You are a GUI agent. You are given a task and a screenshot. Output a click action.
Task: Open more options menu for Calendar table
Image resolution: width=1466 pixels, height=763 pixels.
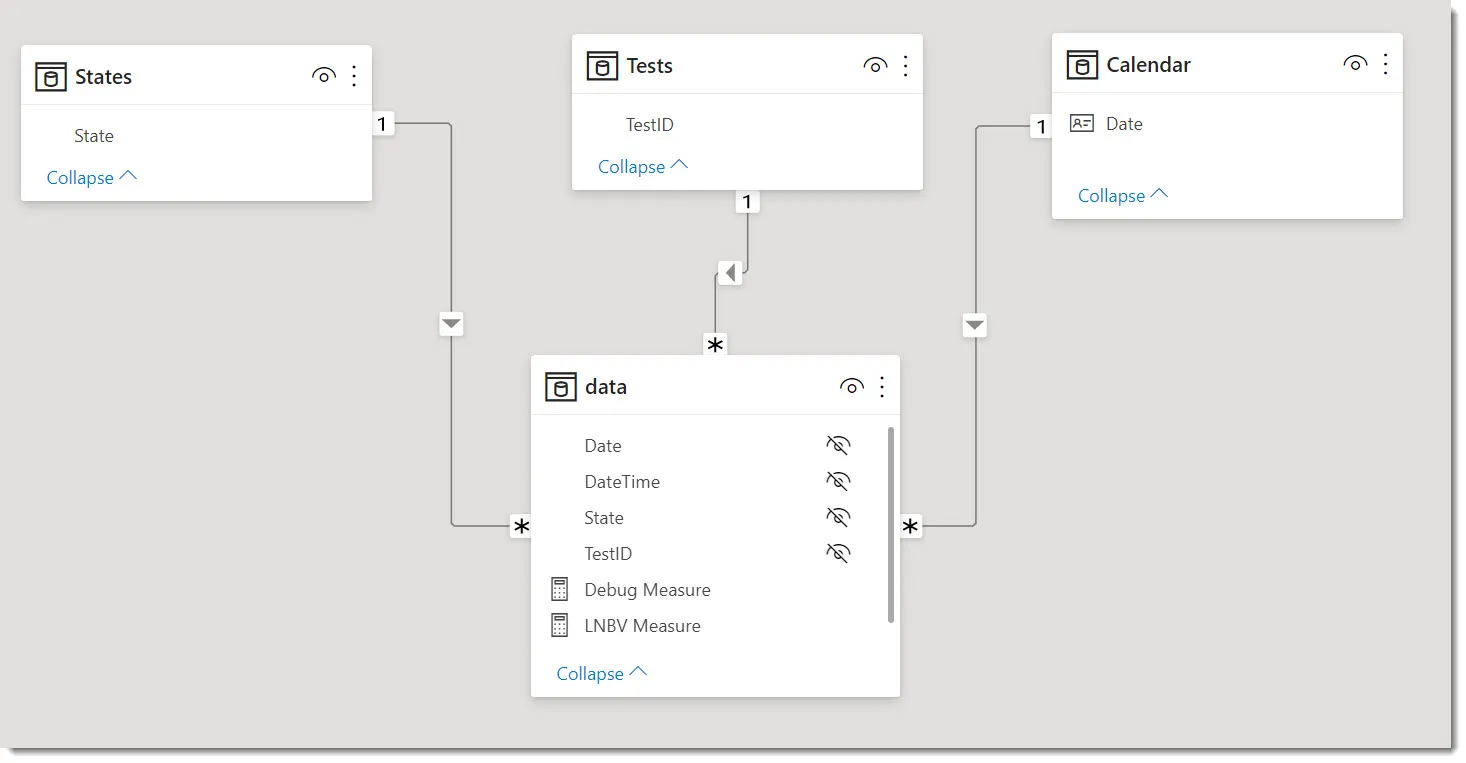(1385, 64)
